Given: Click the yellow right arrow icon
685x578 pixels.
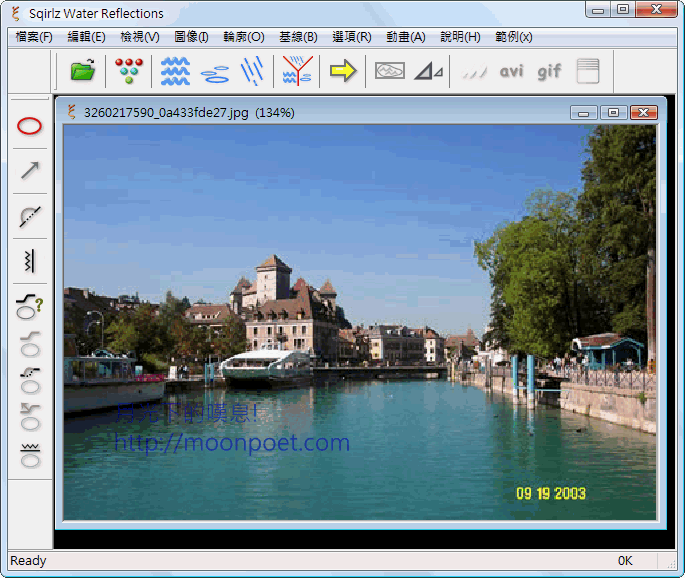Looking at the screenshot, I should point(343,71).
